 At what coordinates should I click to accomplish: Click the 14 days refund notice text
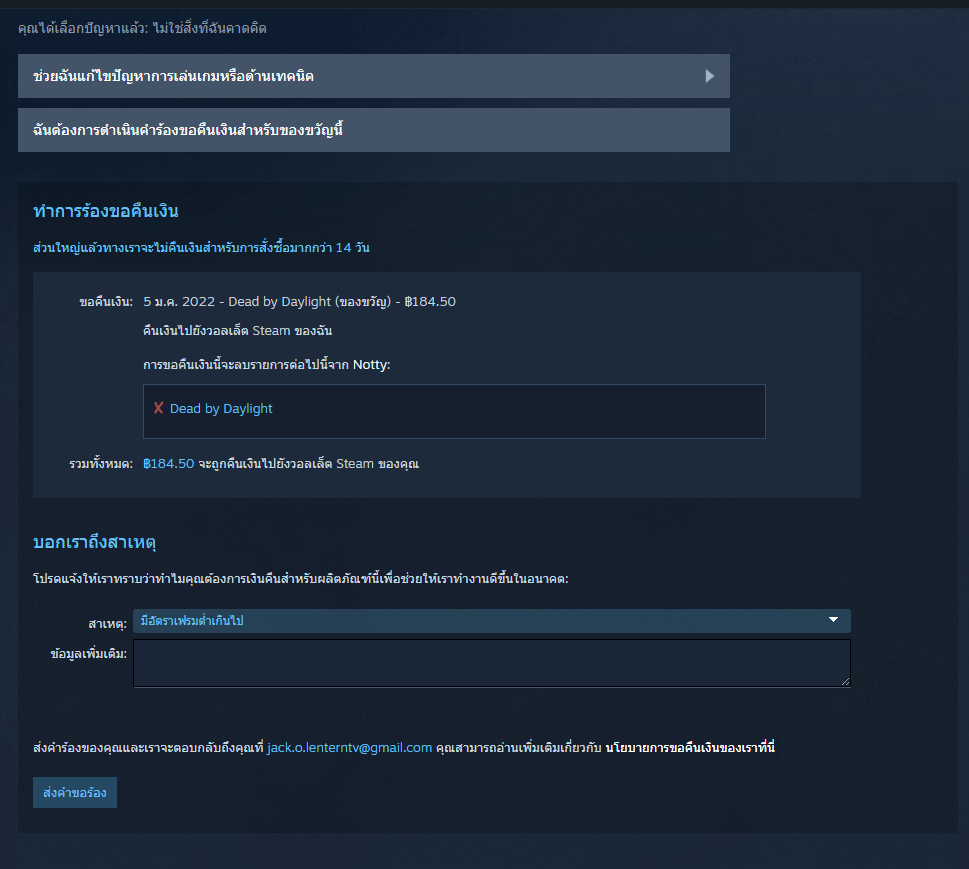click(201, 247)
